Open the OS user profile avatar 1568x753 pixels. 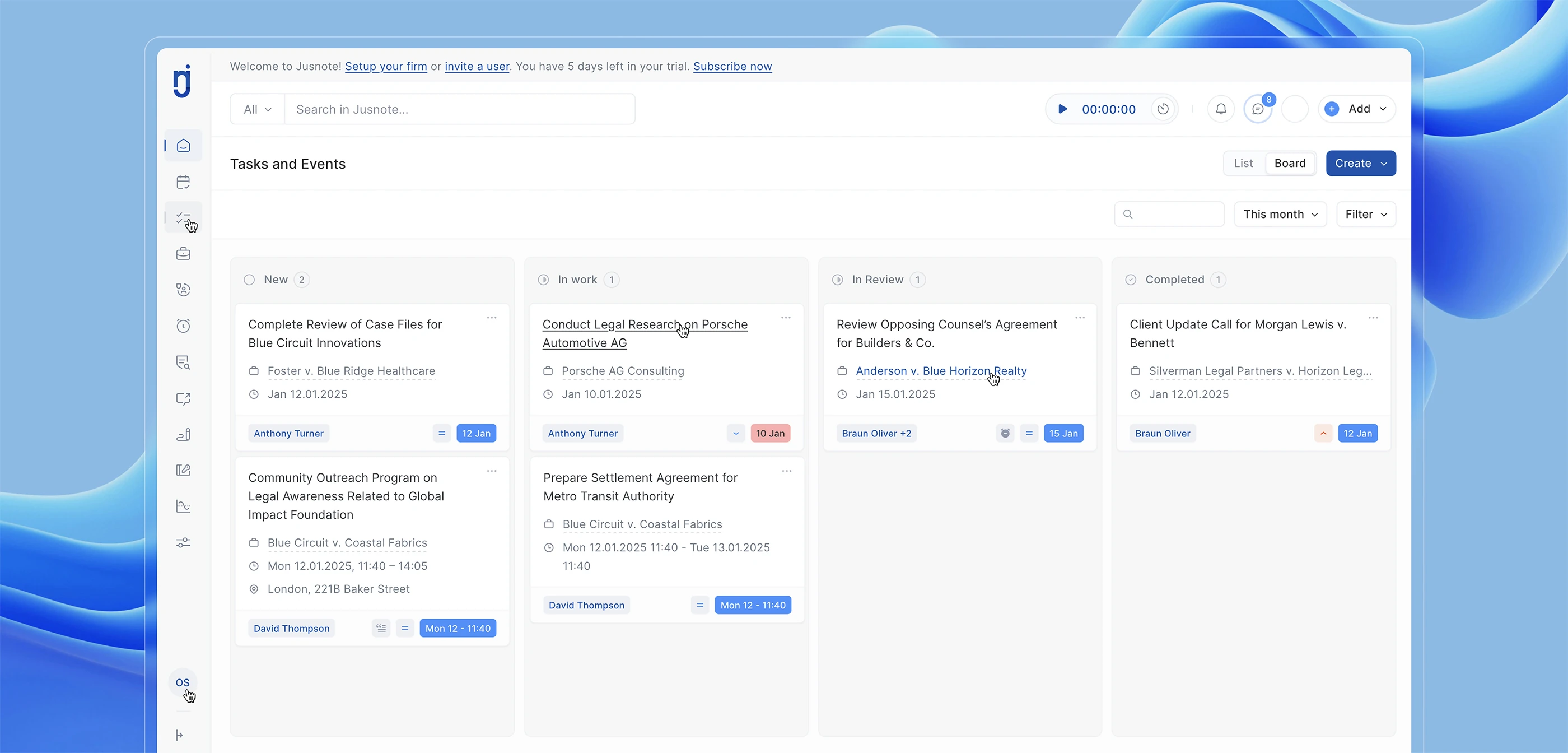tap(183, 682)
